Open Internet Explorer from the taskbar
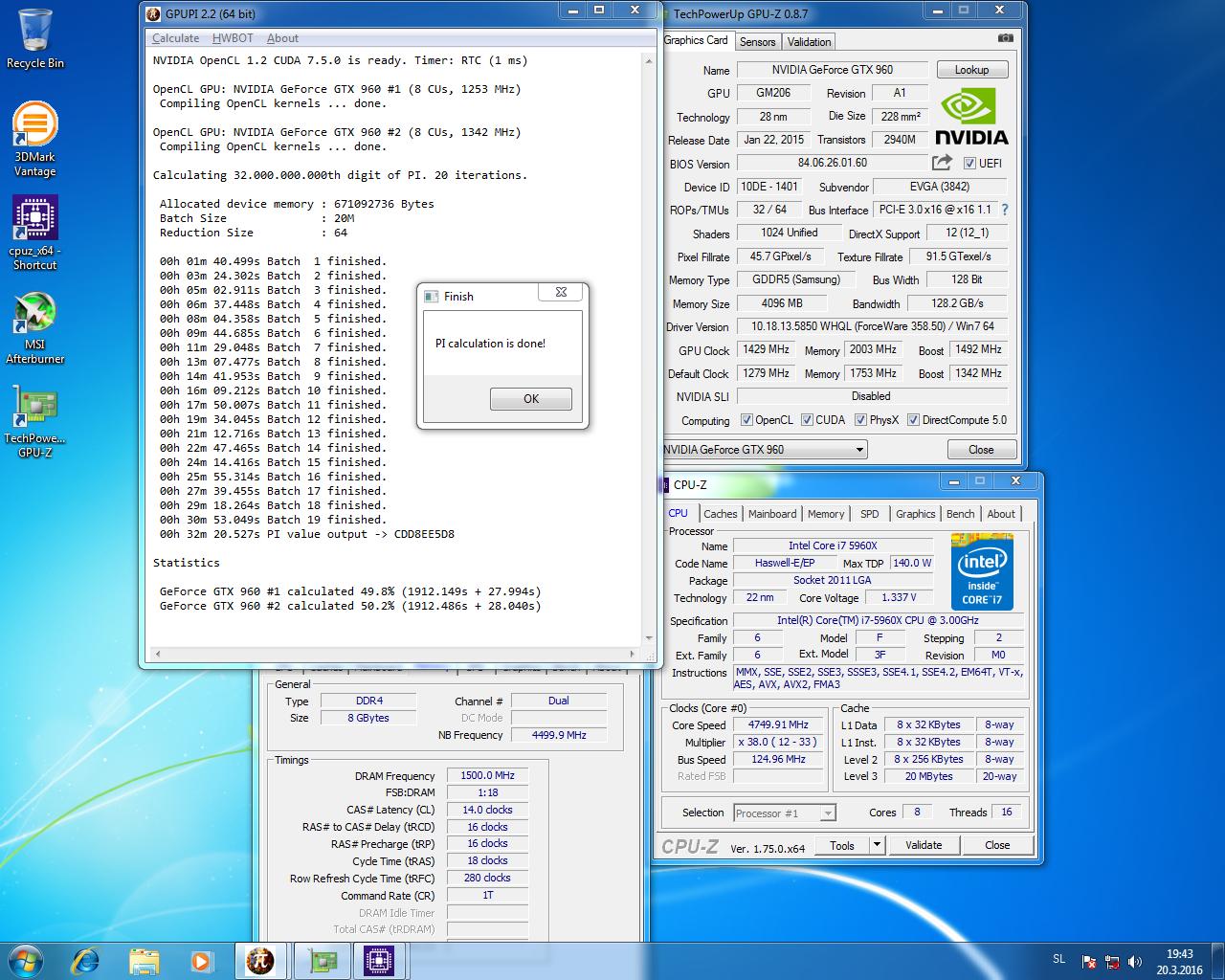Image resolution: width=1225 pixels, height=980 pixels. [x=86, y=961]
